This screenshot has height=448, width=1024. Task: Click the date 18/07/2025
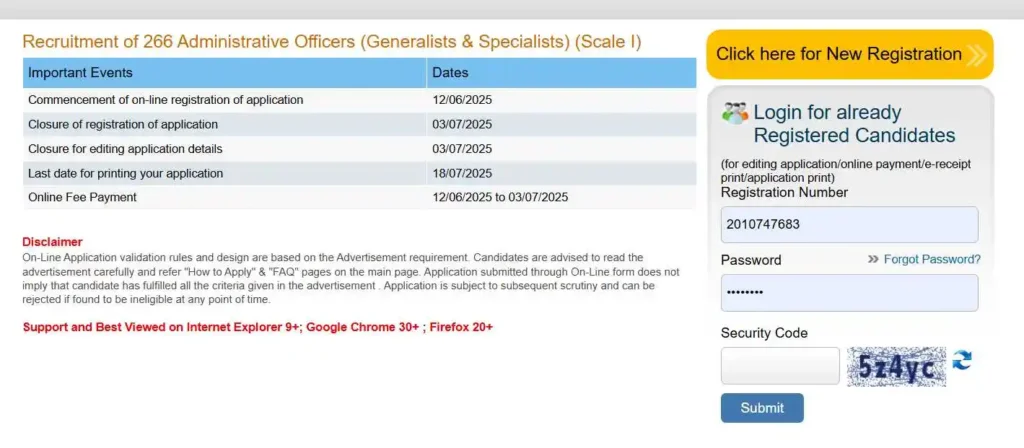[462, 173]
